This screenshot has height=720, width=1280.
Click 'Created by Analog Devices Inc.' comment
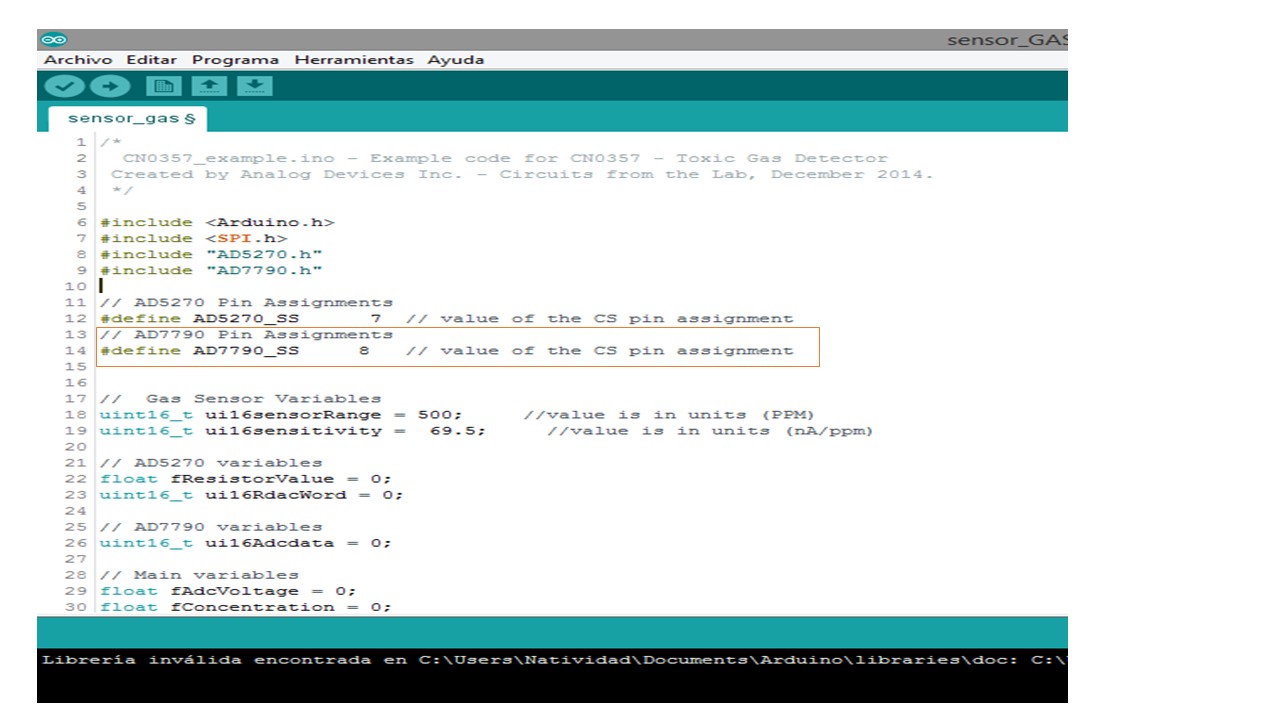[521, 175]
